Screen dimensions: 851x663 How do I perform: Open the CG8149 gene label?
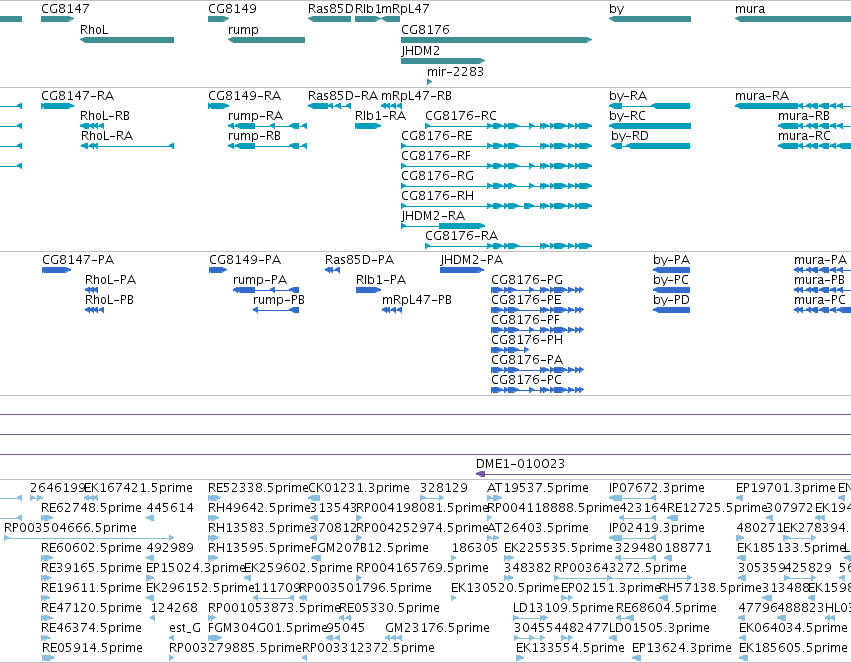click(232, 9)
